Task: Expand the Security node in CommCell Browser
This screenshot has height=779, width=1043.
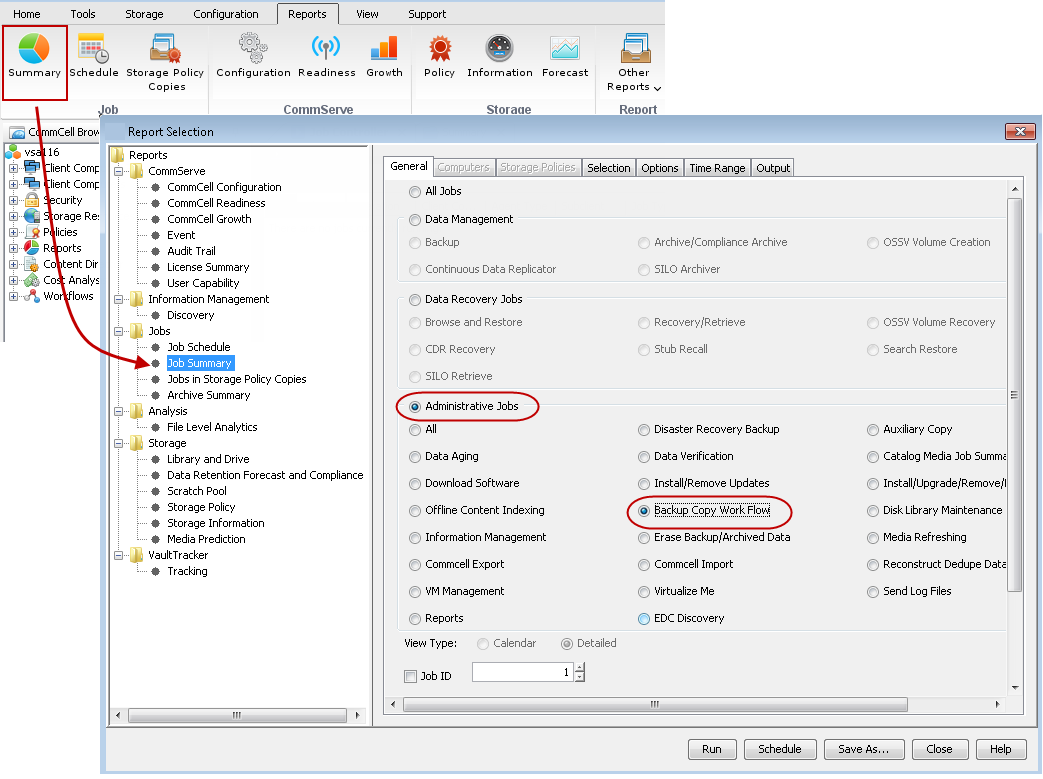Action: click(13, 200)
